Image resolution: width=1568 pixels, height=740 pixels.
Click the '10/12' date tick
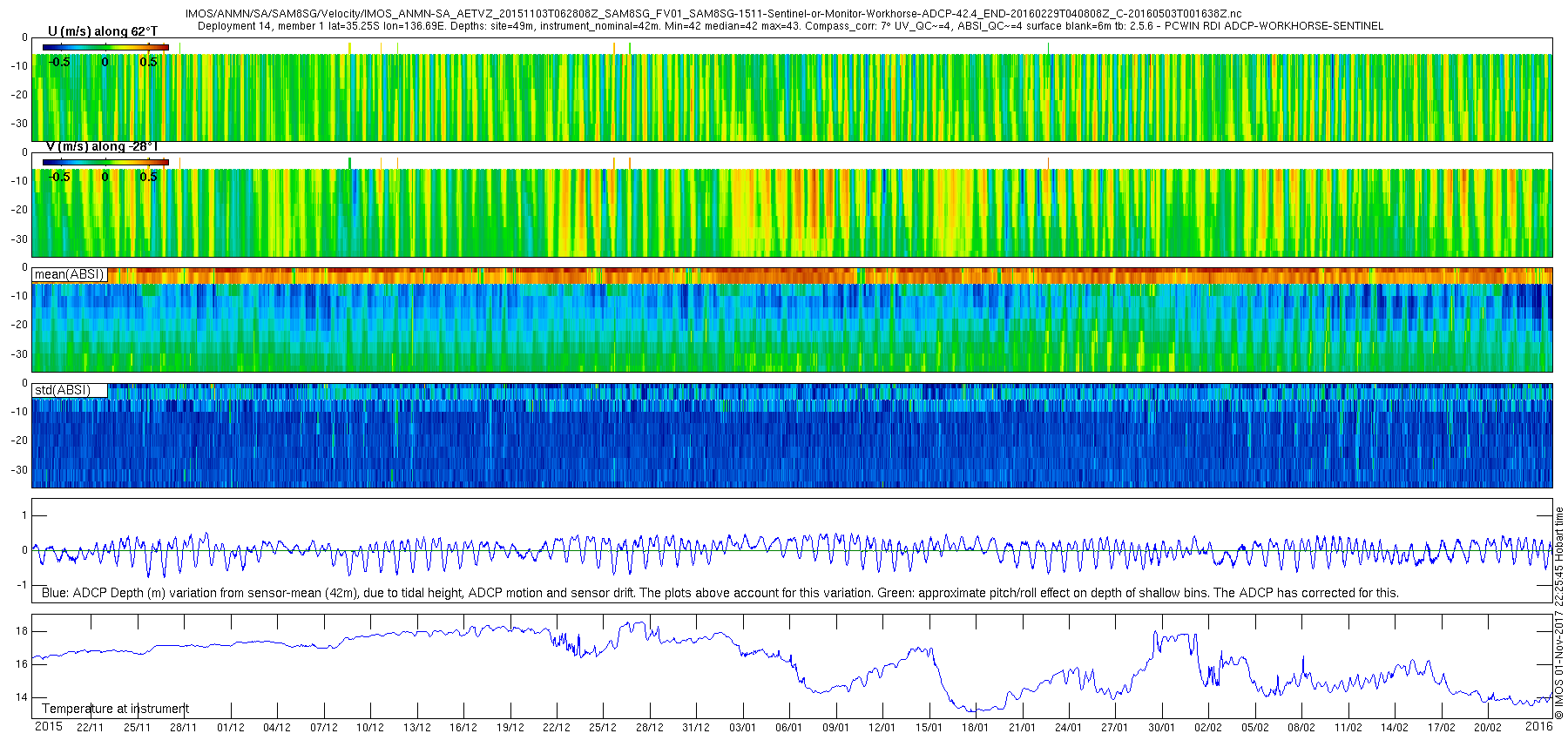[x=370, y=728]
